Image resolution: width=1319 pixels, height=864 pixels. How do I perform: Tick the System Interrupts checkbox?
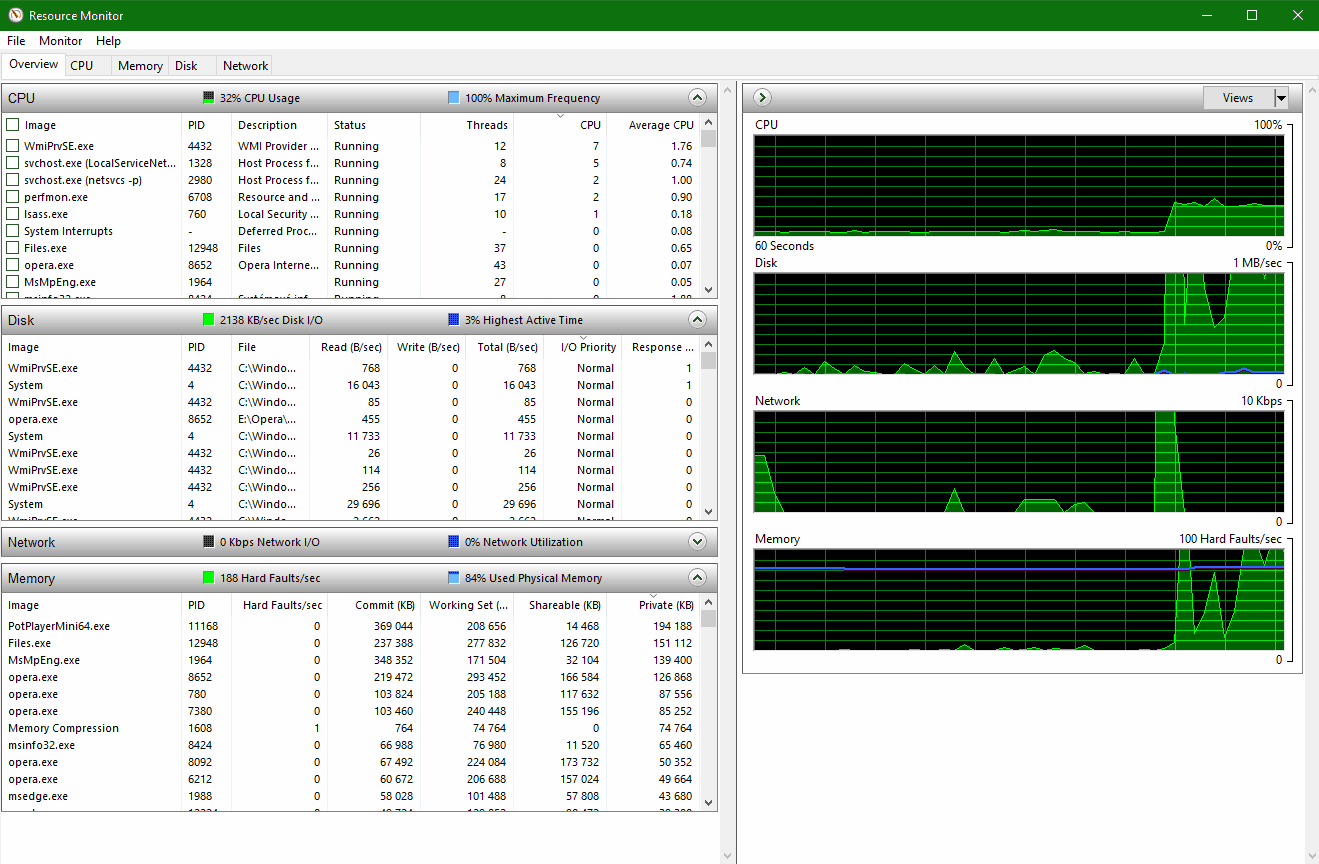pos(13,231)
